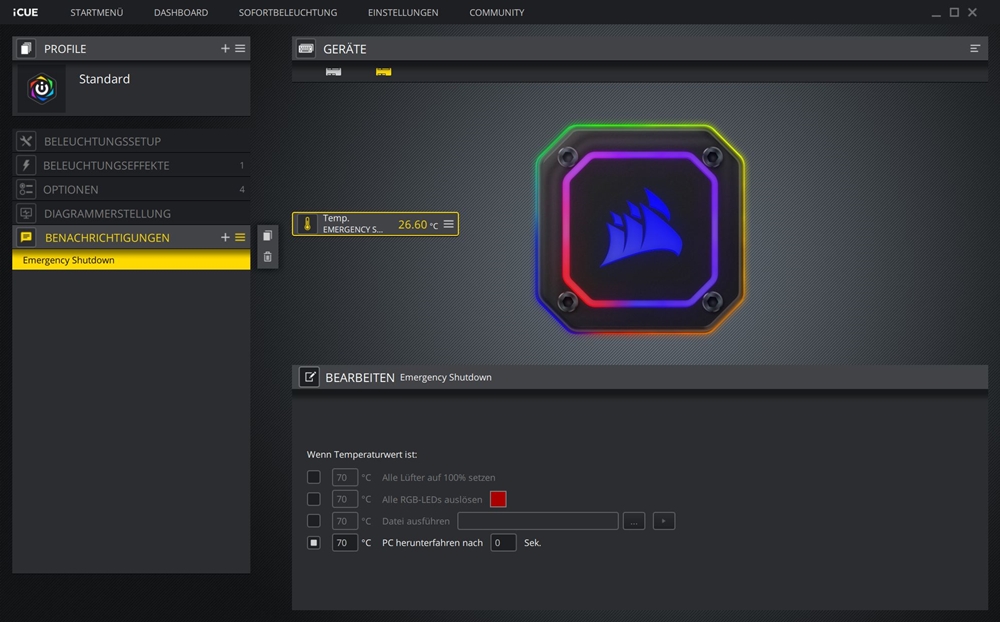
Task: Minimize the iCUE window
Action: (936, 13)
